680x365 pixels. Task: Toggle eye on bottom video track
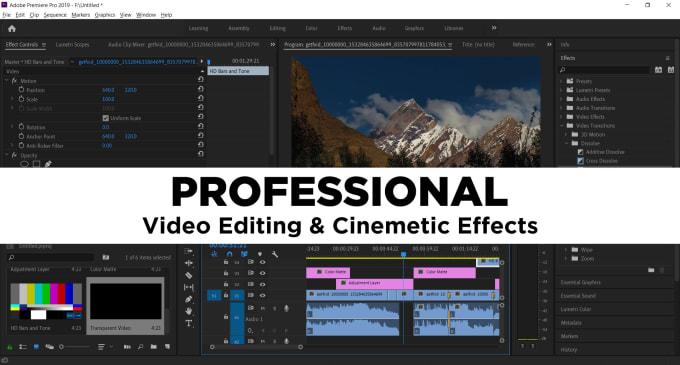tap(262, 296)
